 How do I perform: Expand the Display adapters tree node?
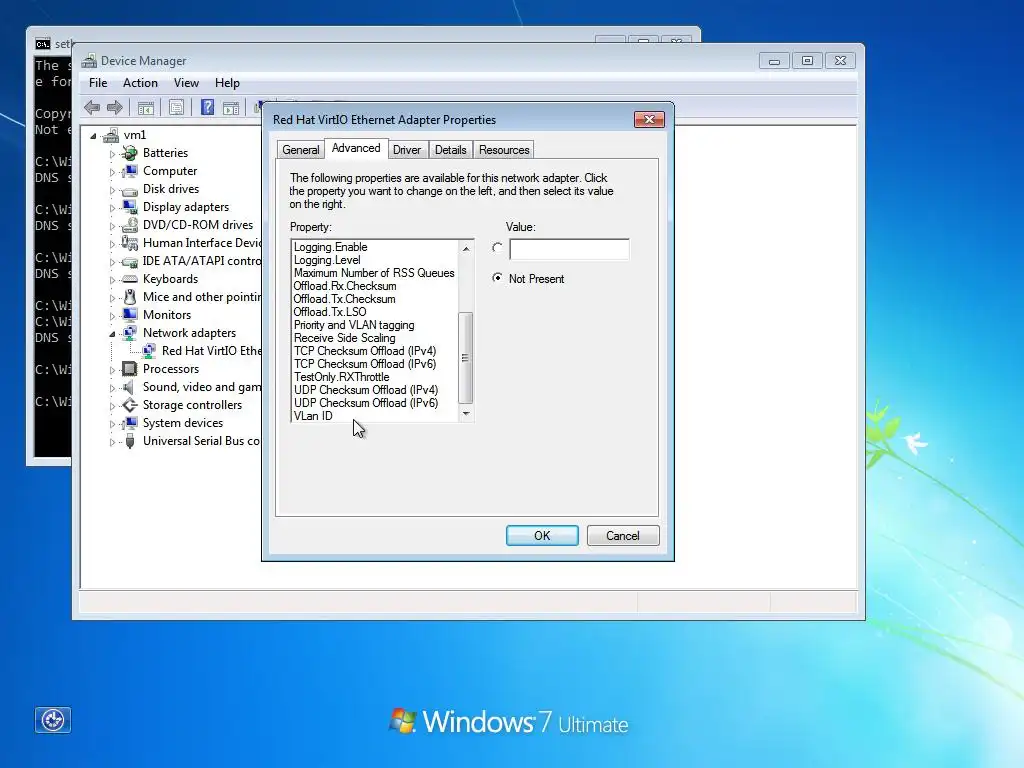pyautogui.click(x=112, y=208)
